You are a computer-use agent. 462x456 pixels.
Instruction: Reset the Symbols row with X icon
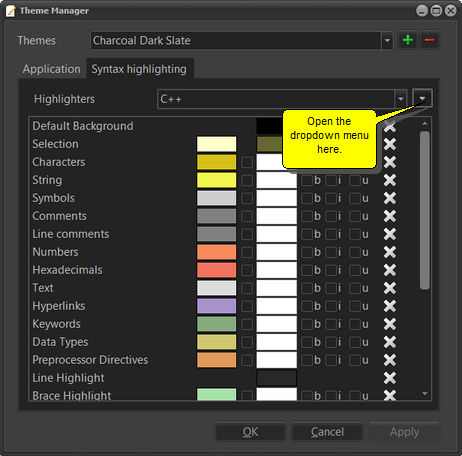[x=390, y=198]
